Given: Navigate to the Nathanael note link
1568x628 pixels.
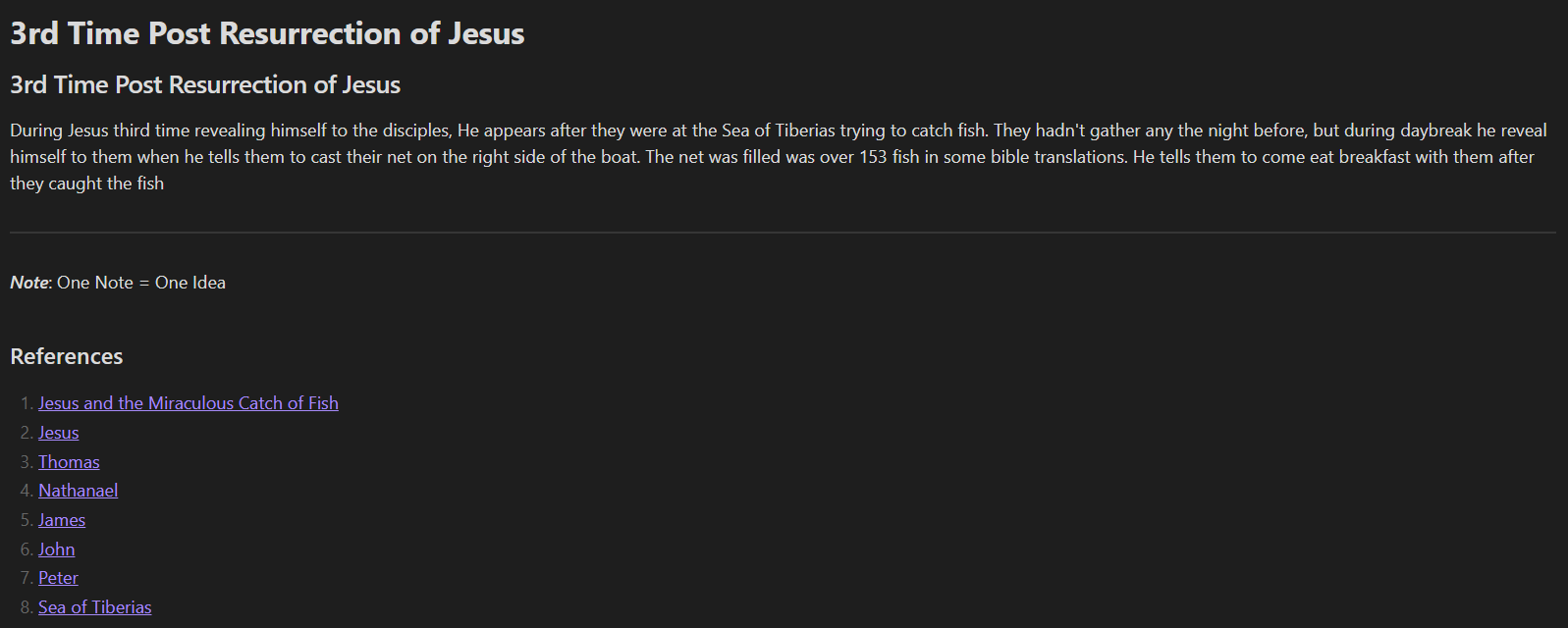Looking at the screenshot, I should point(78,491).
